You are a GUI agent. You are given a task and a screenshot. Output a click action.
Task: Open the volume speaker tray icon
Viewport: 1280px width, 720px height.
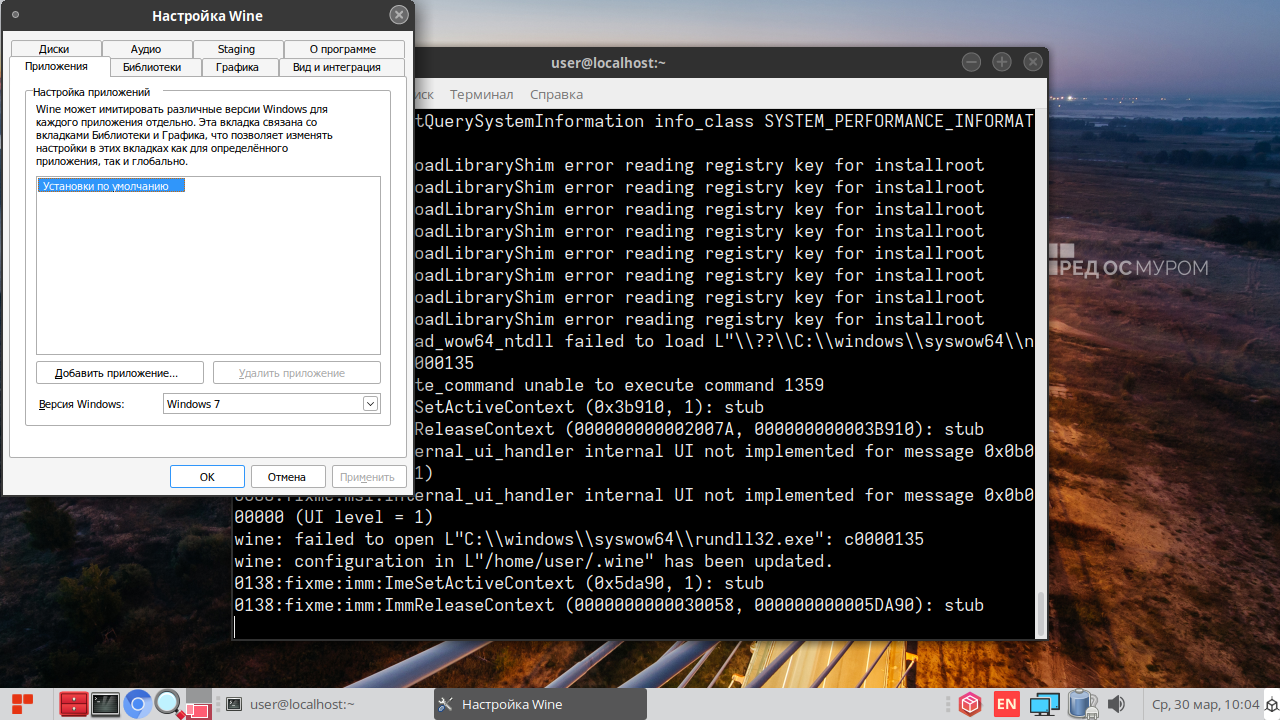coord(1117,704)
